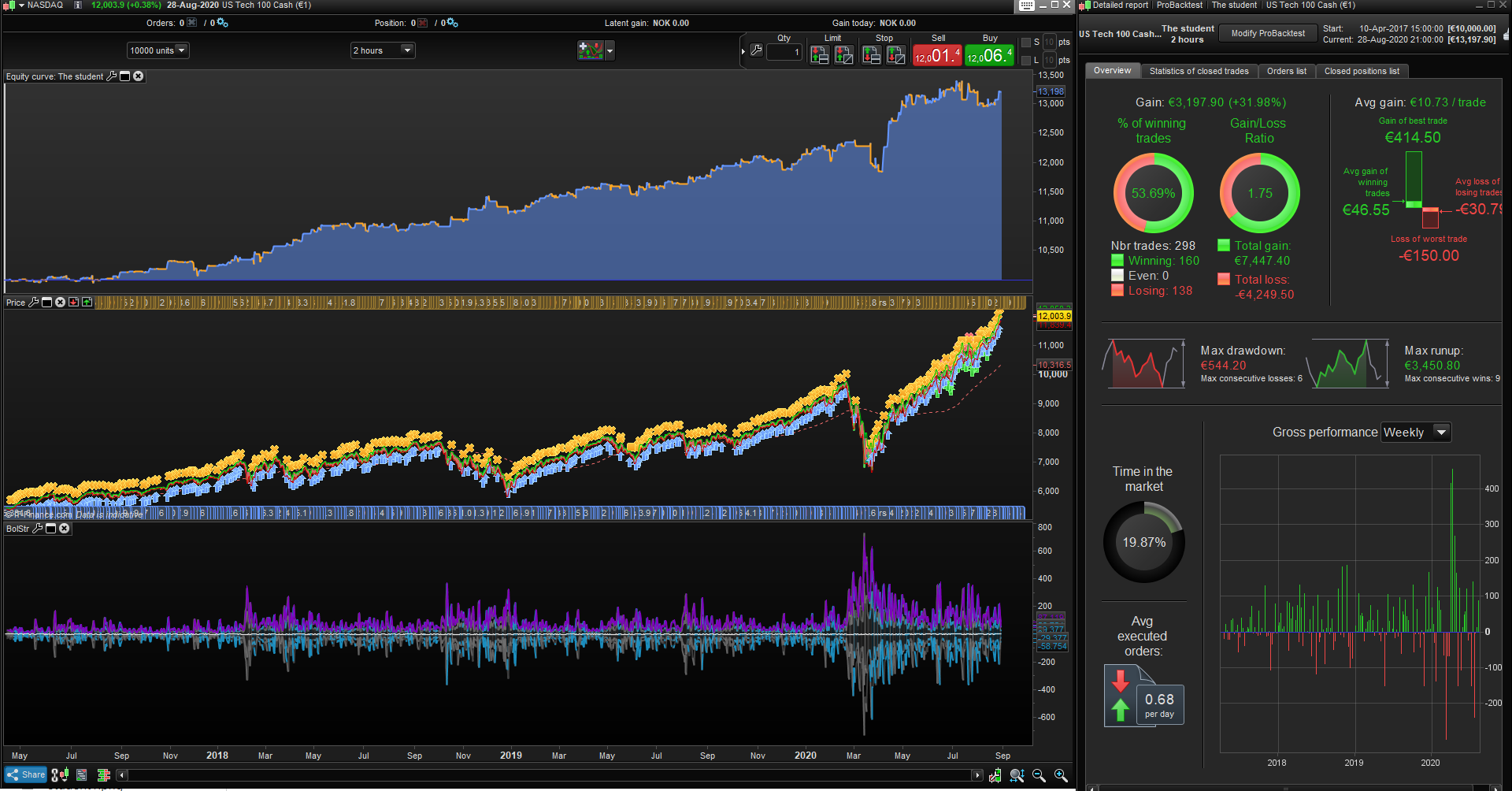Viewport: 1512px width, 791px height.
Task: Click the red Sell price button
Action: pos(937,55)
